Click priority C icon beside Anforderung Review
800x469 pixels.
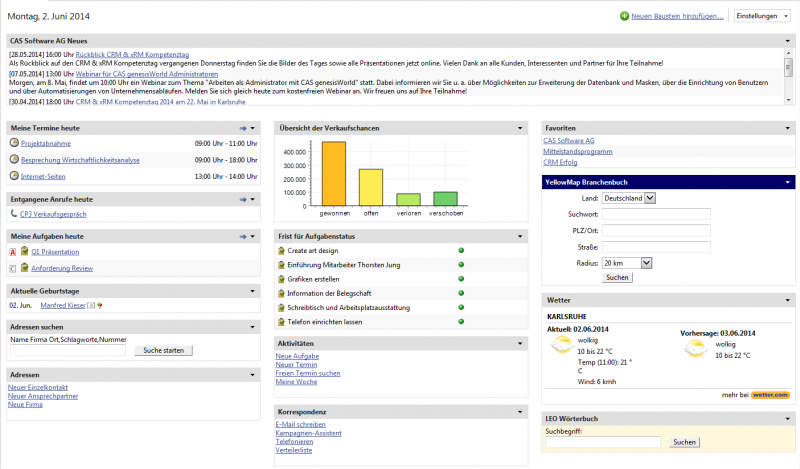point(13,268)
